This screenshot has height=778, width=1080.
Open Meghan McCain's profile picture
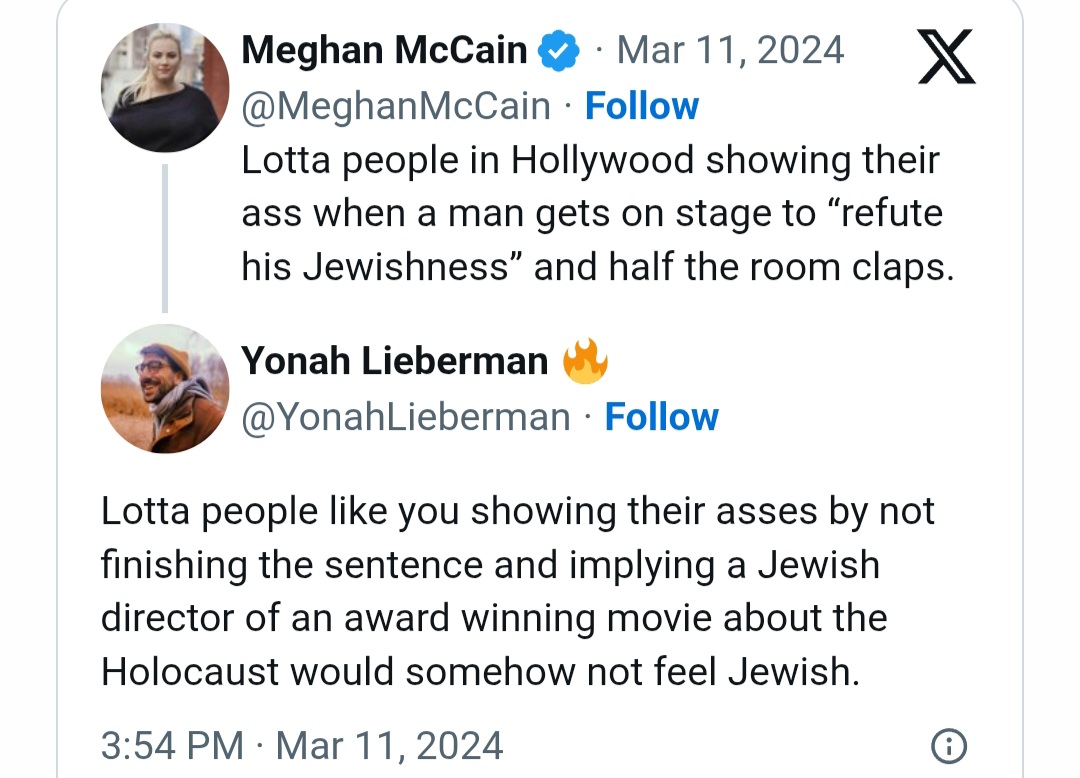coord(165,87)
